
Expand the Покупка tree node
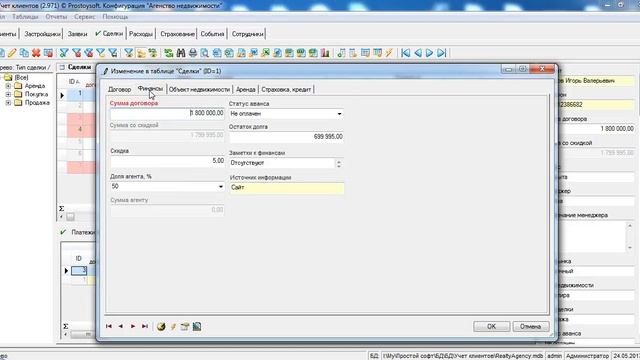8,94
